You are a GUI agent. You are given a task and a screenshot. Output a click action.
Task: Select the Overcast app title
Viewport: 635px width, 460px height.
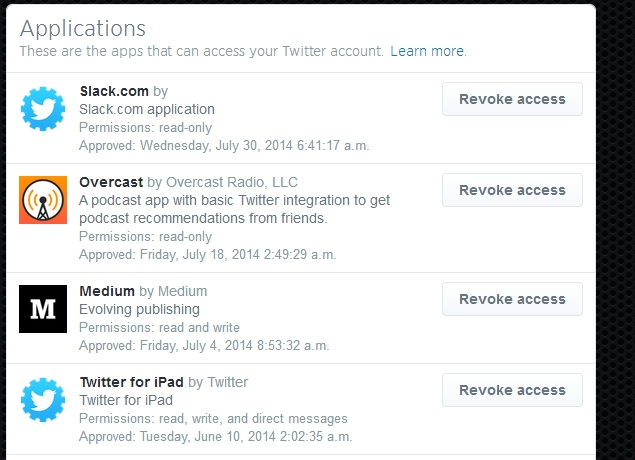tap(111, 182)
